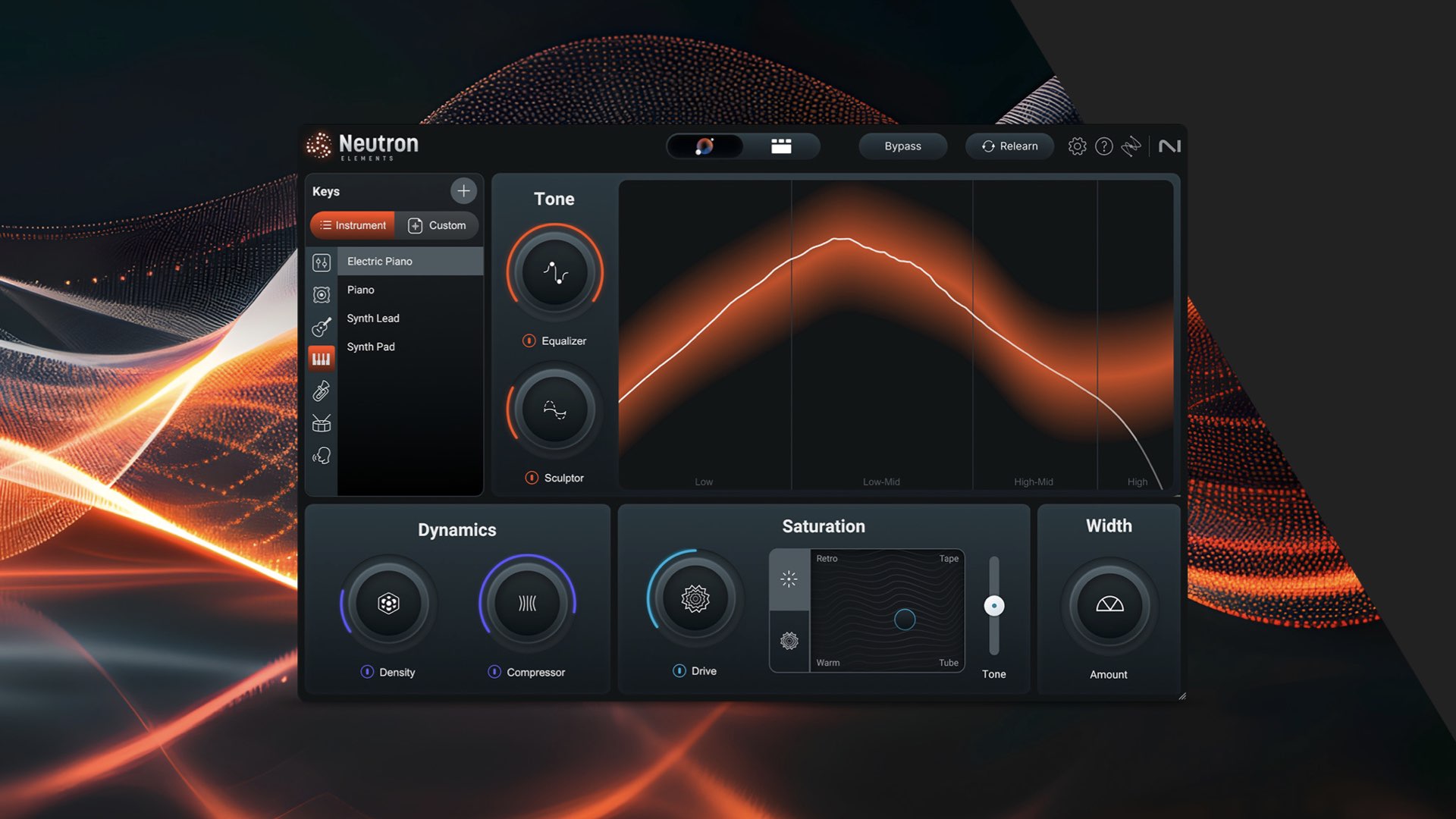Image resolution: width=1456 pixels, height=819 pixels.
Task: Select the Drums instrument category icon
Action: pos(322,422)
